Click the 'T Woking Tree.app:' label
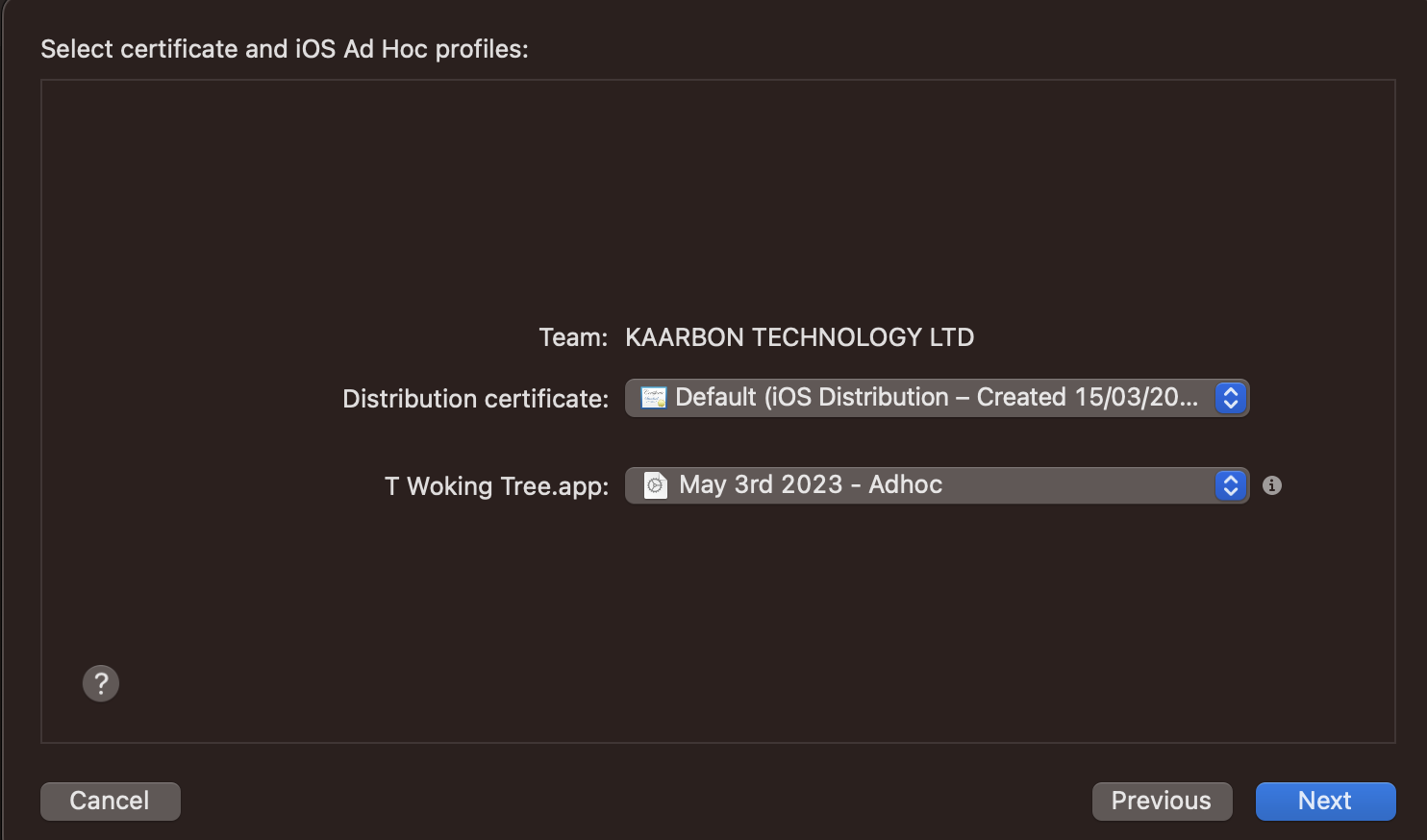1427x840 pixels. (496, 486)
